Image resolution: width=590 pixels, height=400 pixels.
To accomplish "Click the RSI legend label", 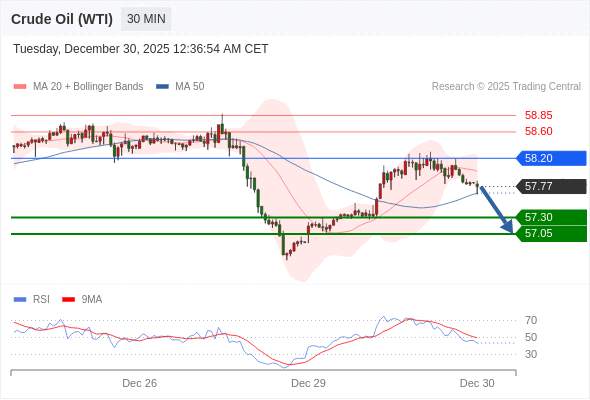I will point(41,300).
